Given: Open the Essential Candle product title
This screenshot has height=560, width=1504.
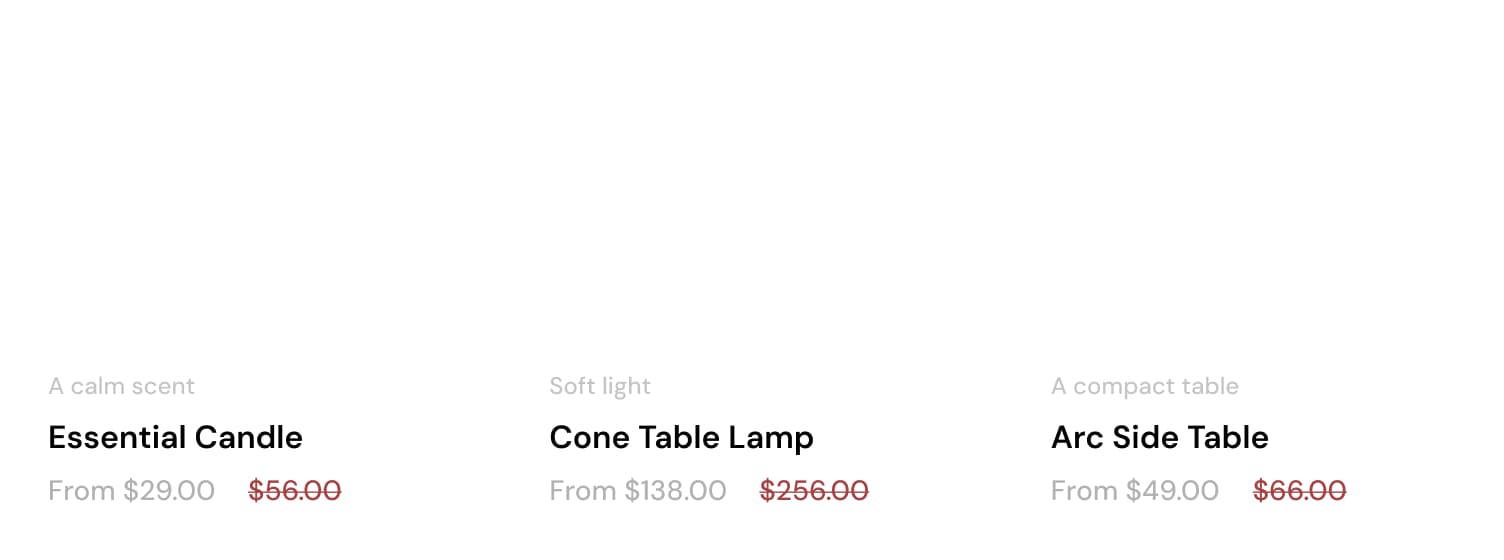Looking at the screenshot, I should pos(175,437).
